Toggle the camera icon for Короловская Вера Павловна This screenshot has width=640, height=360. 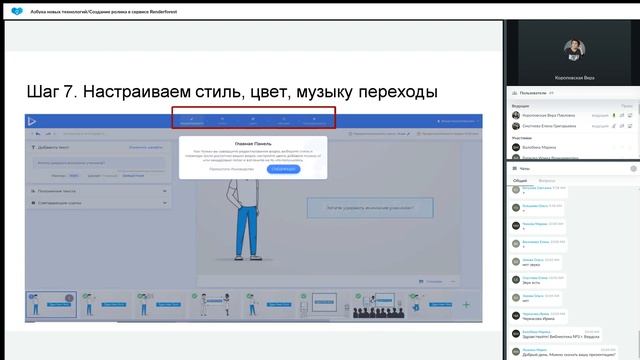click(622, 116)
